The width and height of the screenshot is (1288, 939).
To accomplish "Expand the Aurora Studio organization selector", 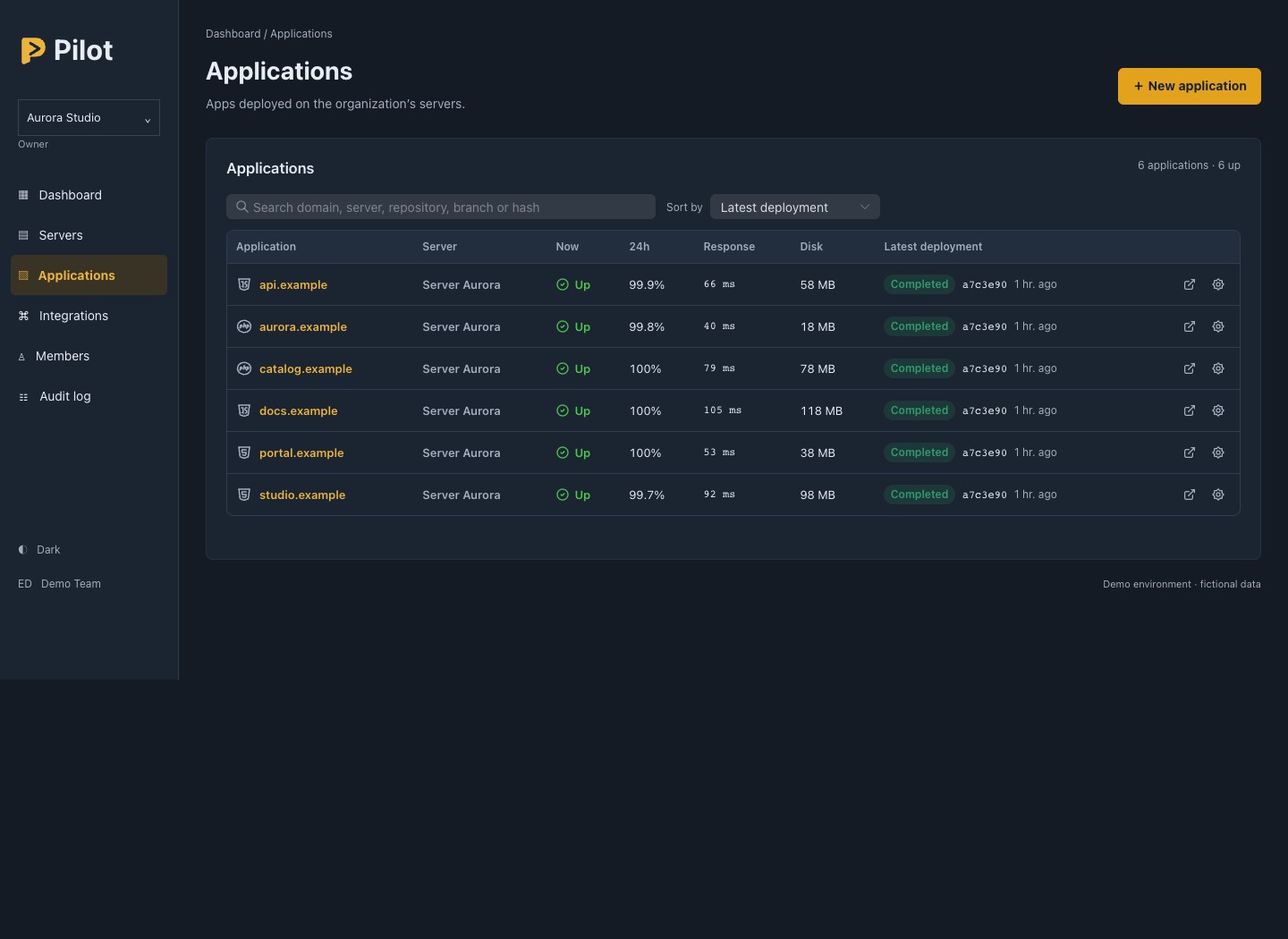I will 89,118.
